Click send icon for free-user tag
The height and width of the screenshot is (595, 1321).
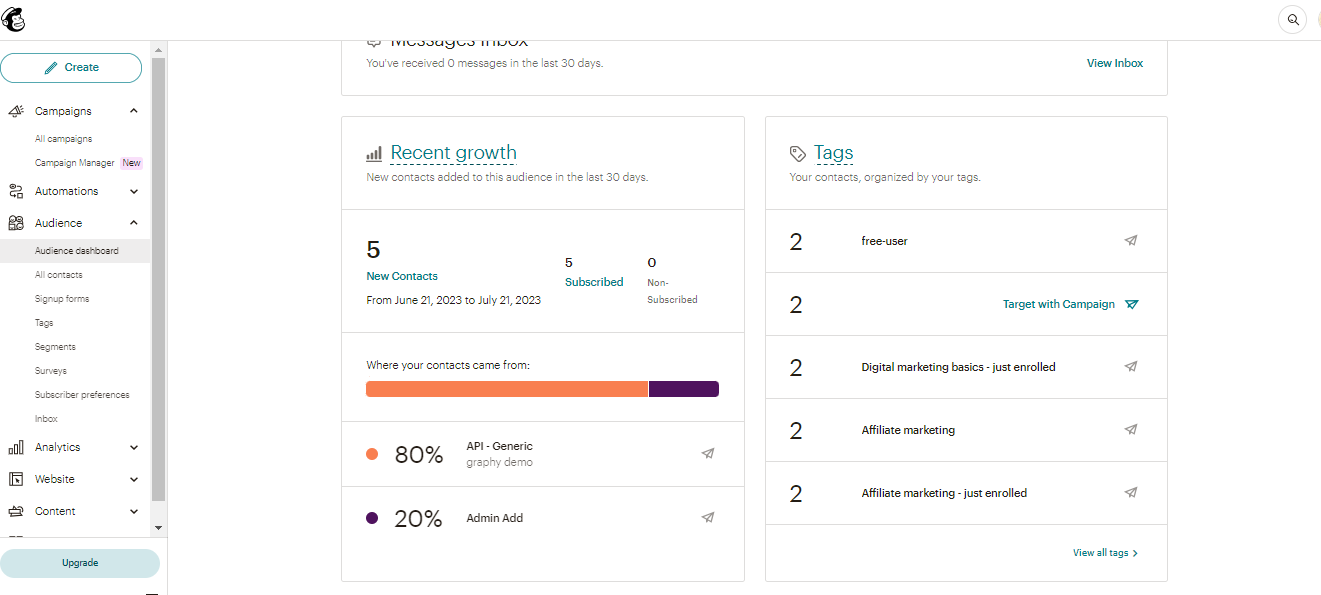pyautogui.click(x=1131, y=241)
